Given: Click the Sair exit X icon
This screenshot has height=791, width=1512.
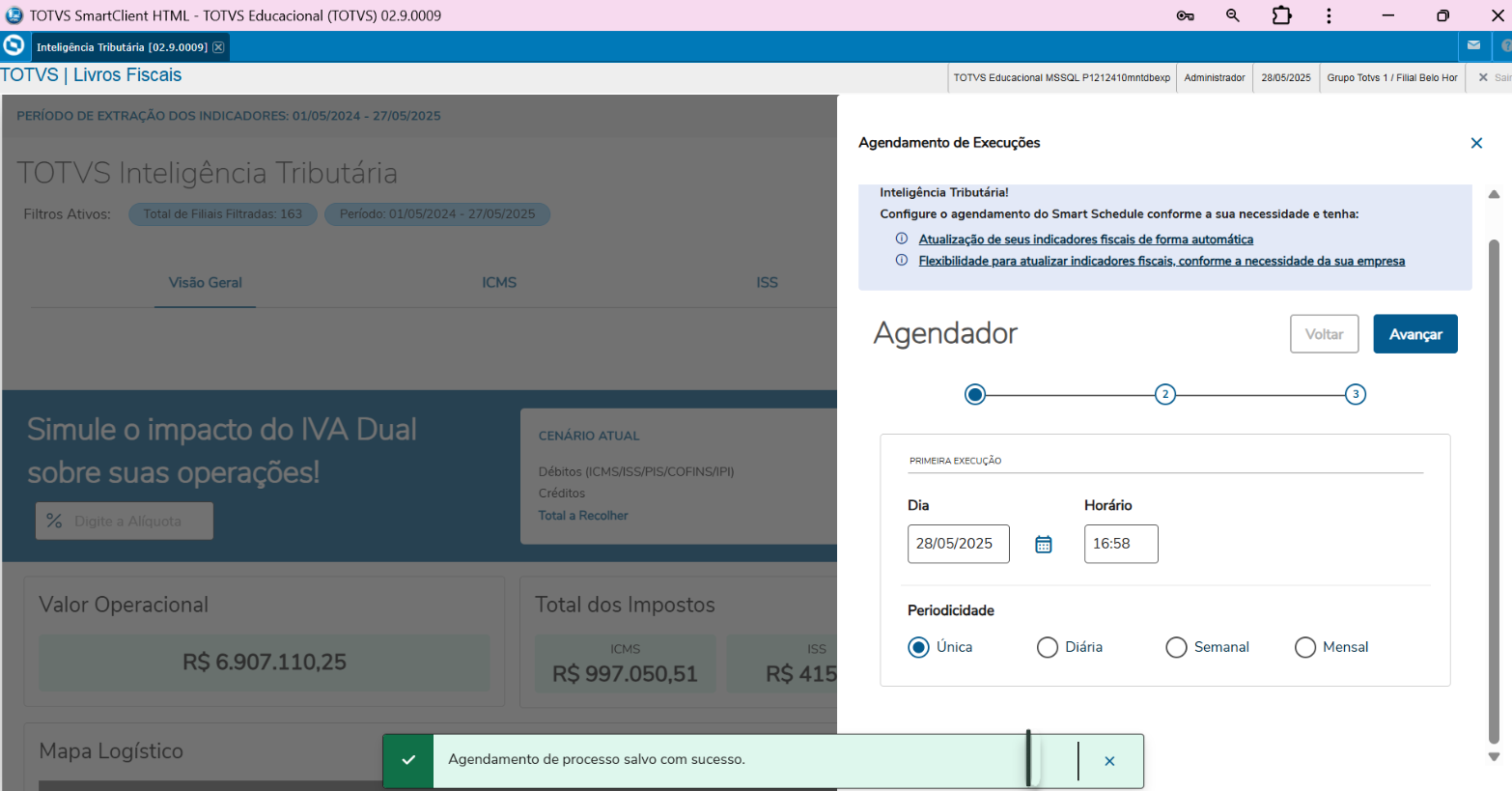Looking at the screenshot, I should (x=1483, y=77).
